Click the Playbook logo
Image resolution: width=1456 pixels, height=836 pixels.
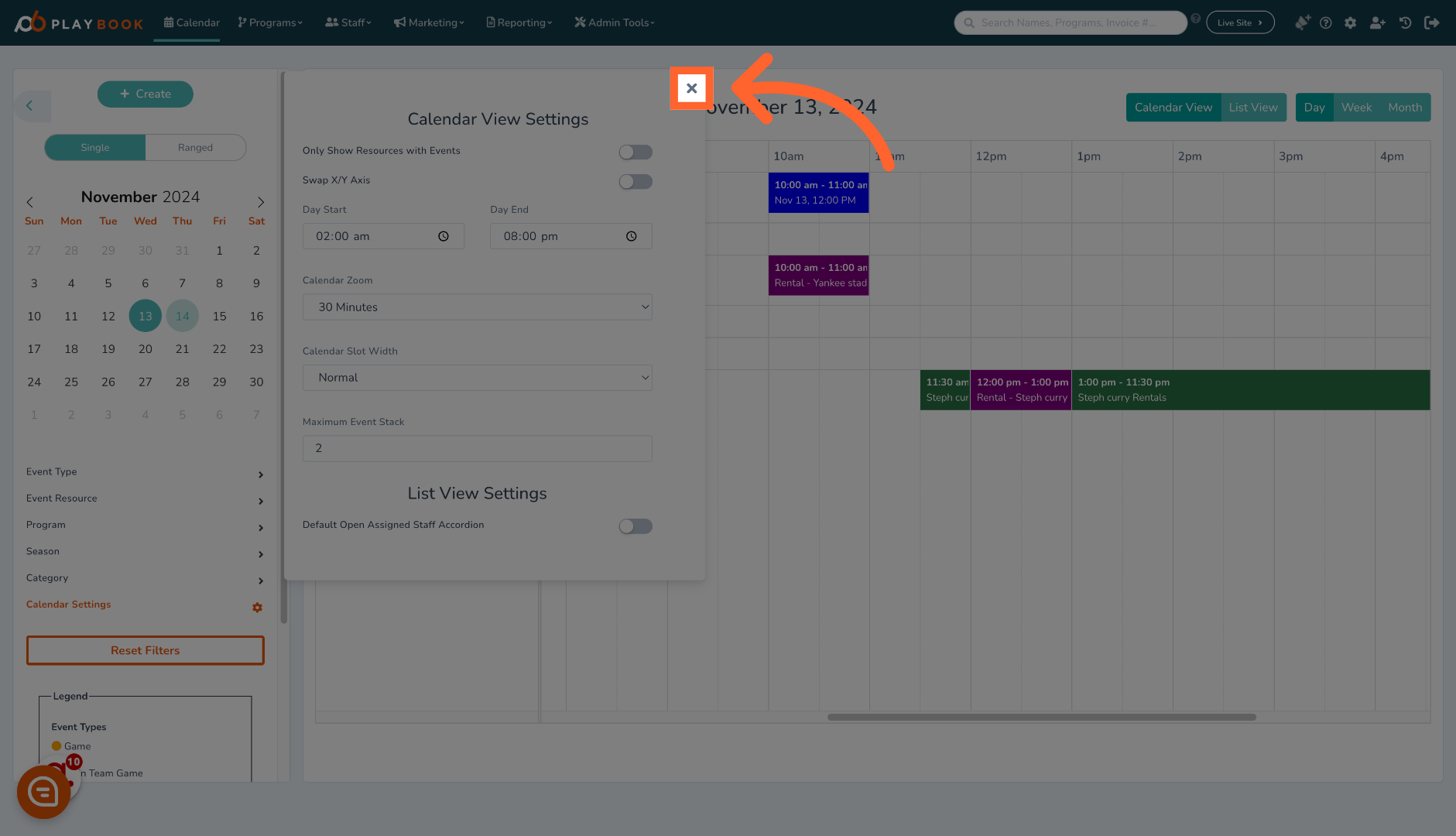pyautogui.click(x=79, y=23)
